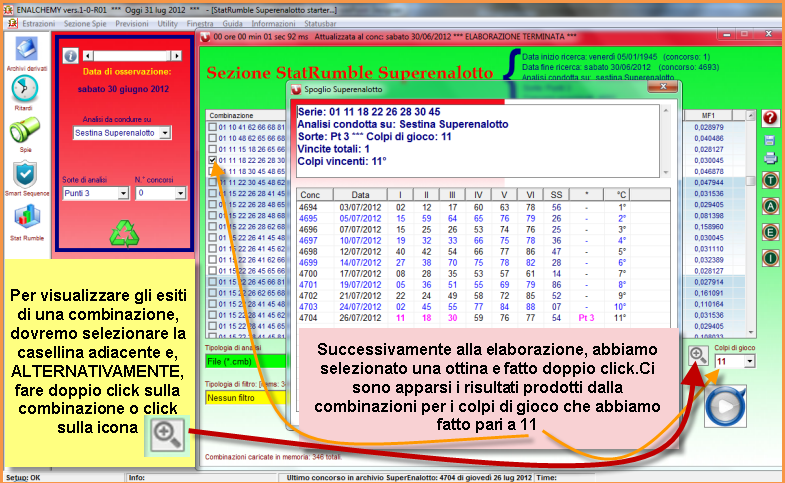
Task: Open the Statusbar menu
Action: point(320,24)
